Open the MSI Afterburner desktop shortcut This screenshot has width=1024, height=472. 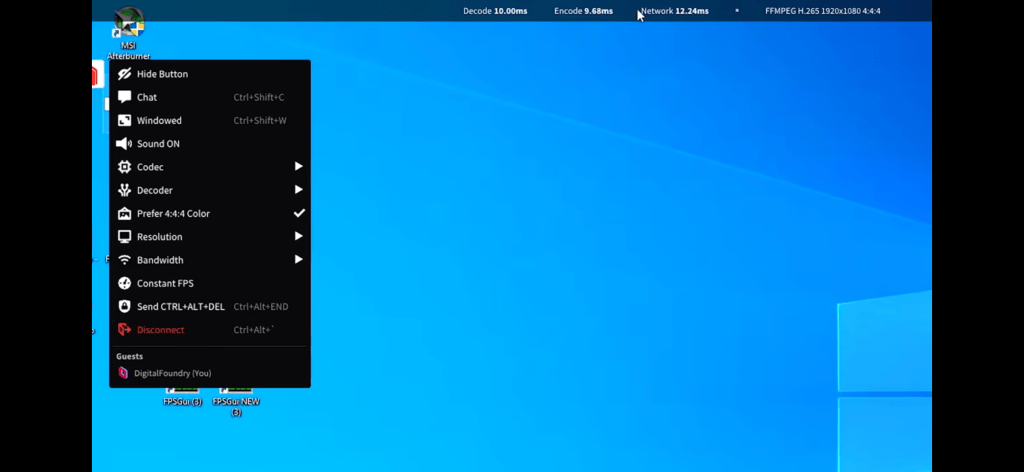pyautogui.click(x=129, y=31)
